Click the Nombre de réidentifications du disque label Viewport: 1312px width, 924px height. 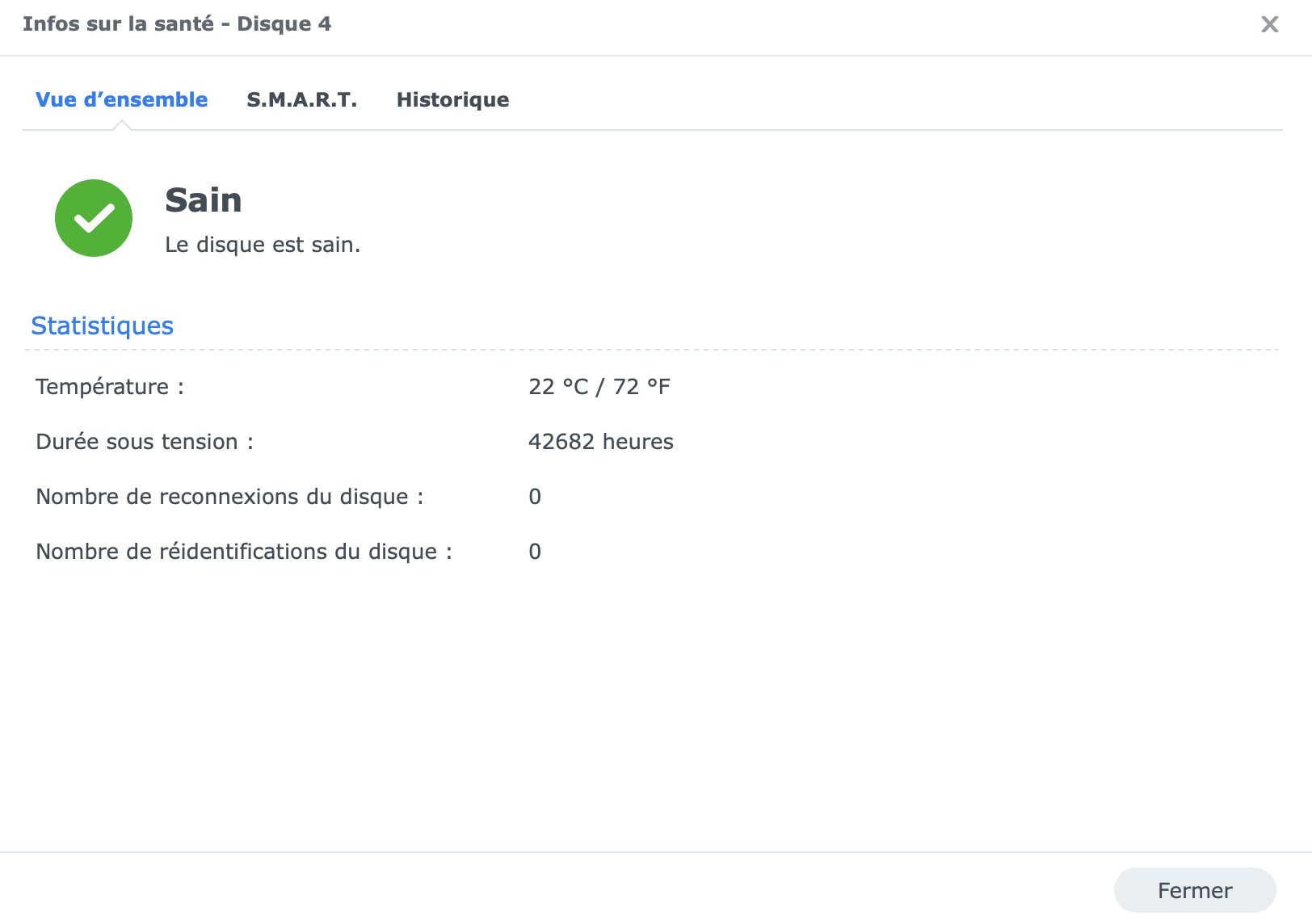point(244,552)
